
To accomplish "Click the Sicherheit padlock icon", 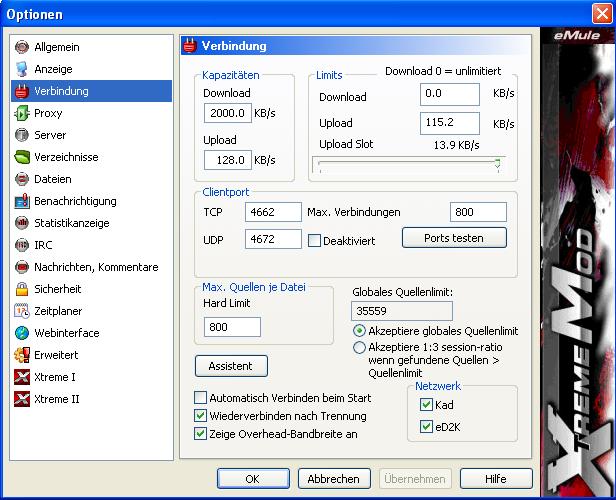I will click(22, 289).
